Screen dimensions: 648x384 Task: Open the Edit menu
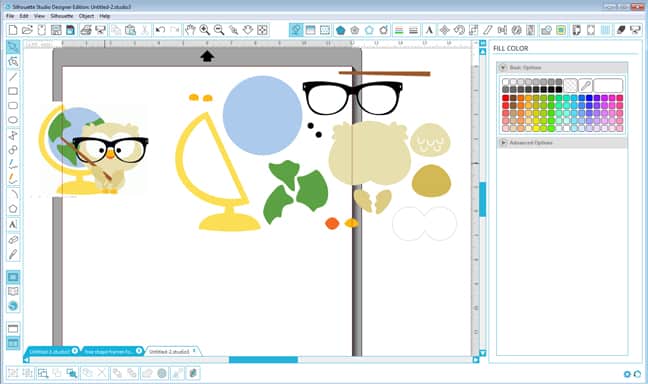tap(24, 16)
